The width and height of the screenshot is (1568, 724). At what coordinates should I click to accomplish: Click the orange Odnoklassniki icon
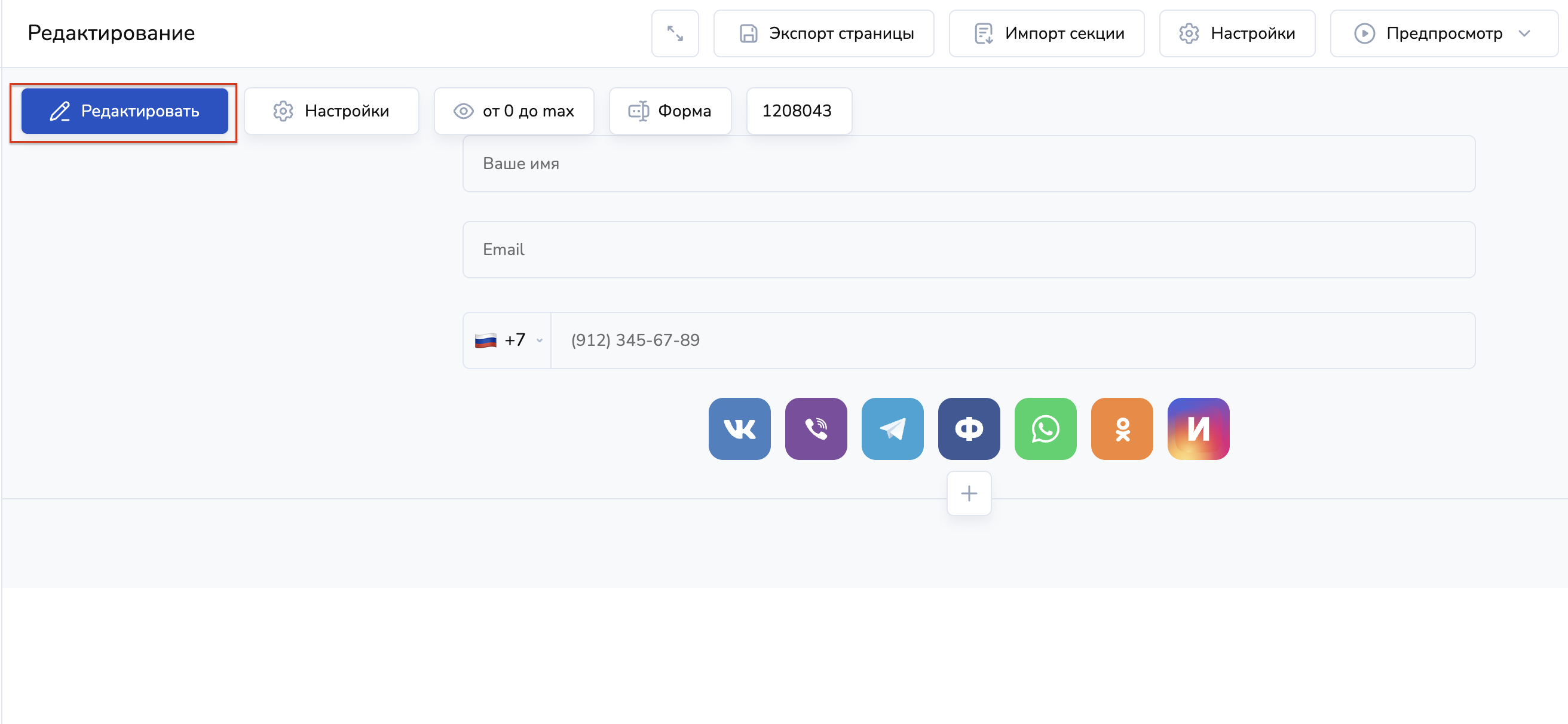click(1122, 429)
